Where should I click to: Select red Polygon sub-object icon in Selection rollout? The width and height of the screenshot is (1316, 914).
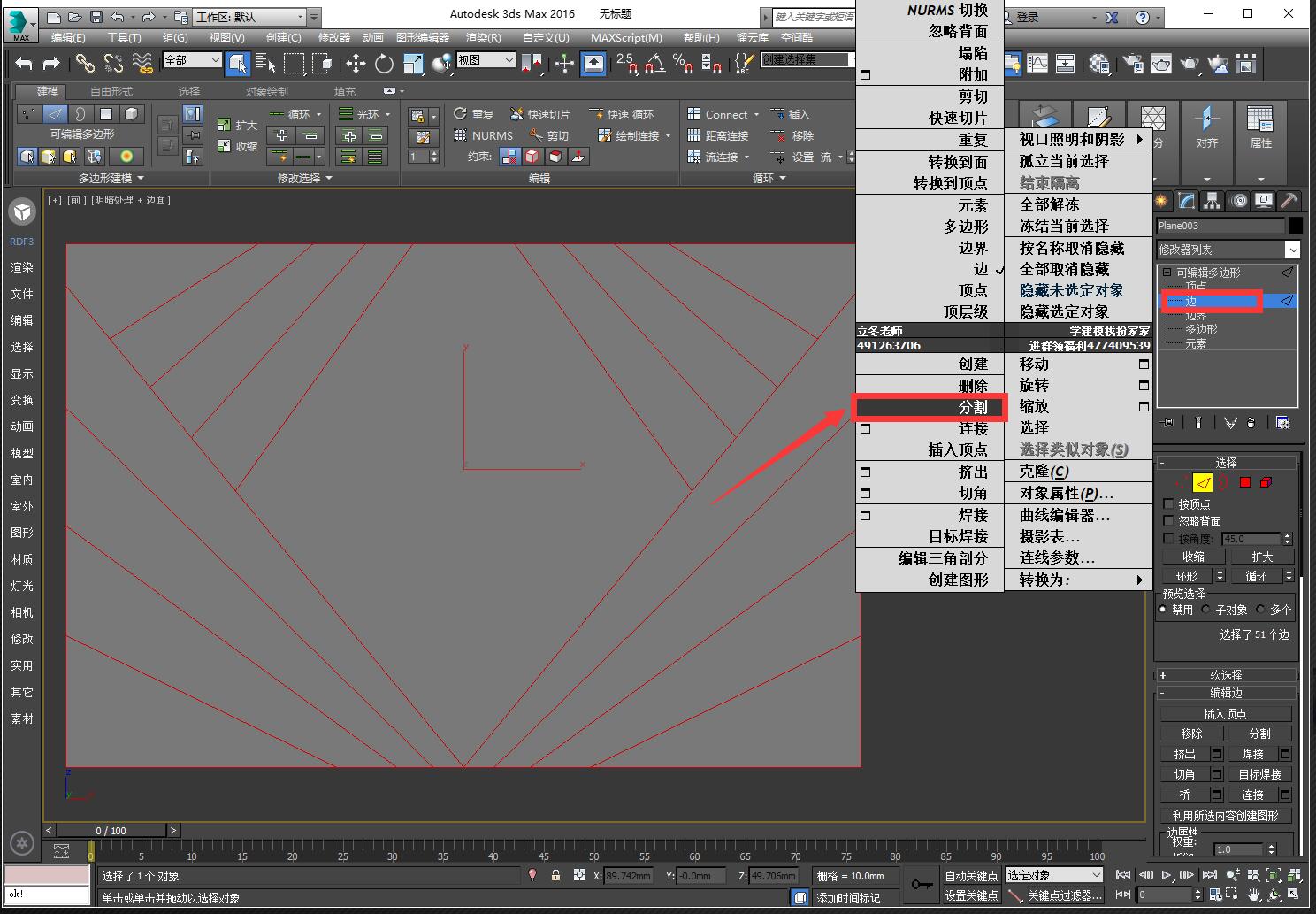coord(1245,482)
